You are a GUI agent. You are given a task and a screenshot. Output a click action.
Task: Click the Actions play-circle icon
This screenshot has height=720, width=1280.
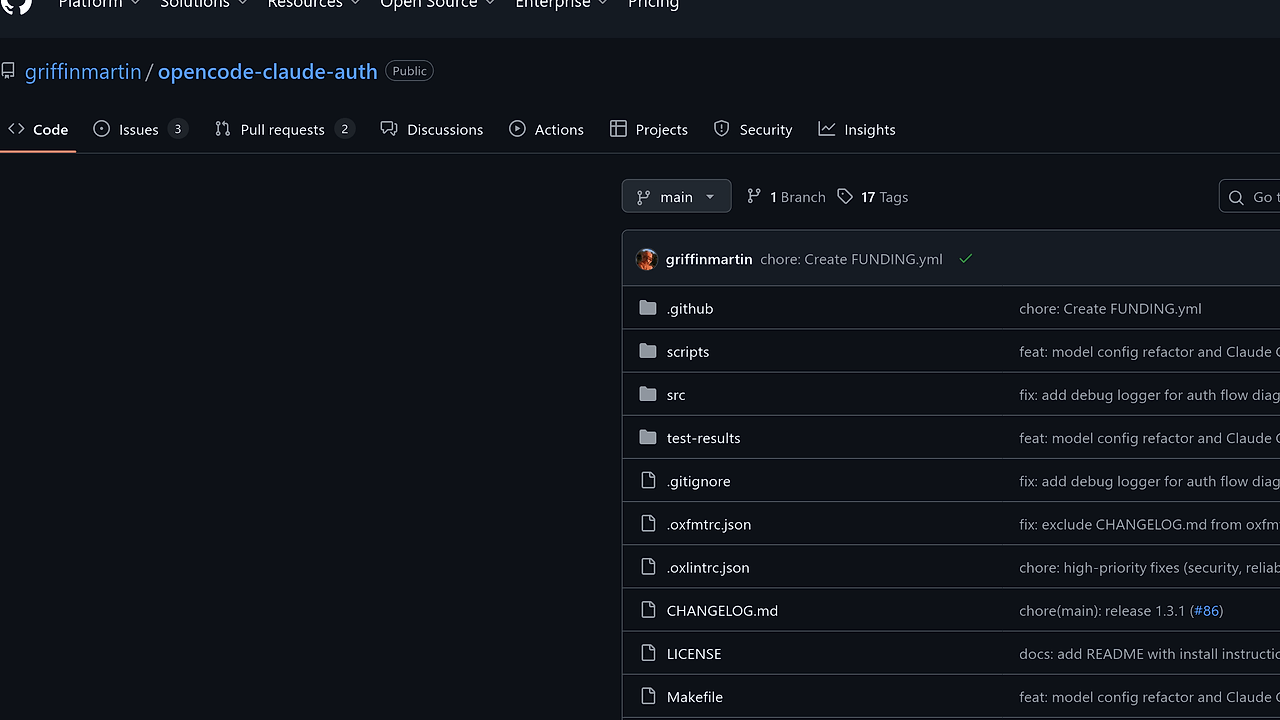(517, 129)
